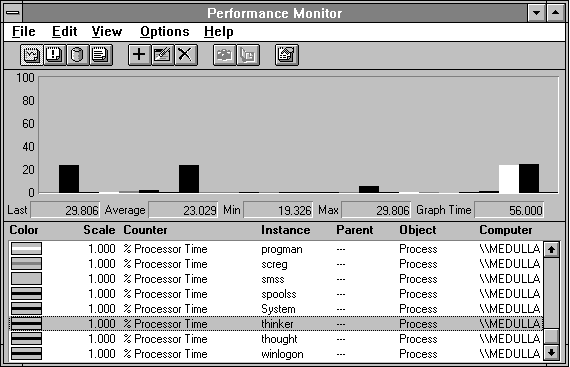Open the Log view cylinder icon
This screenshot has height=367, width=570.
tap(77, 55)
